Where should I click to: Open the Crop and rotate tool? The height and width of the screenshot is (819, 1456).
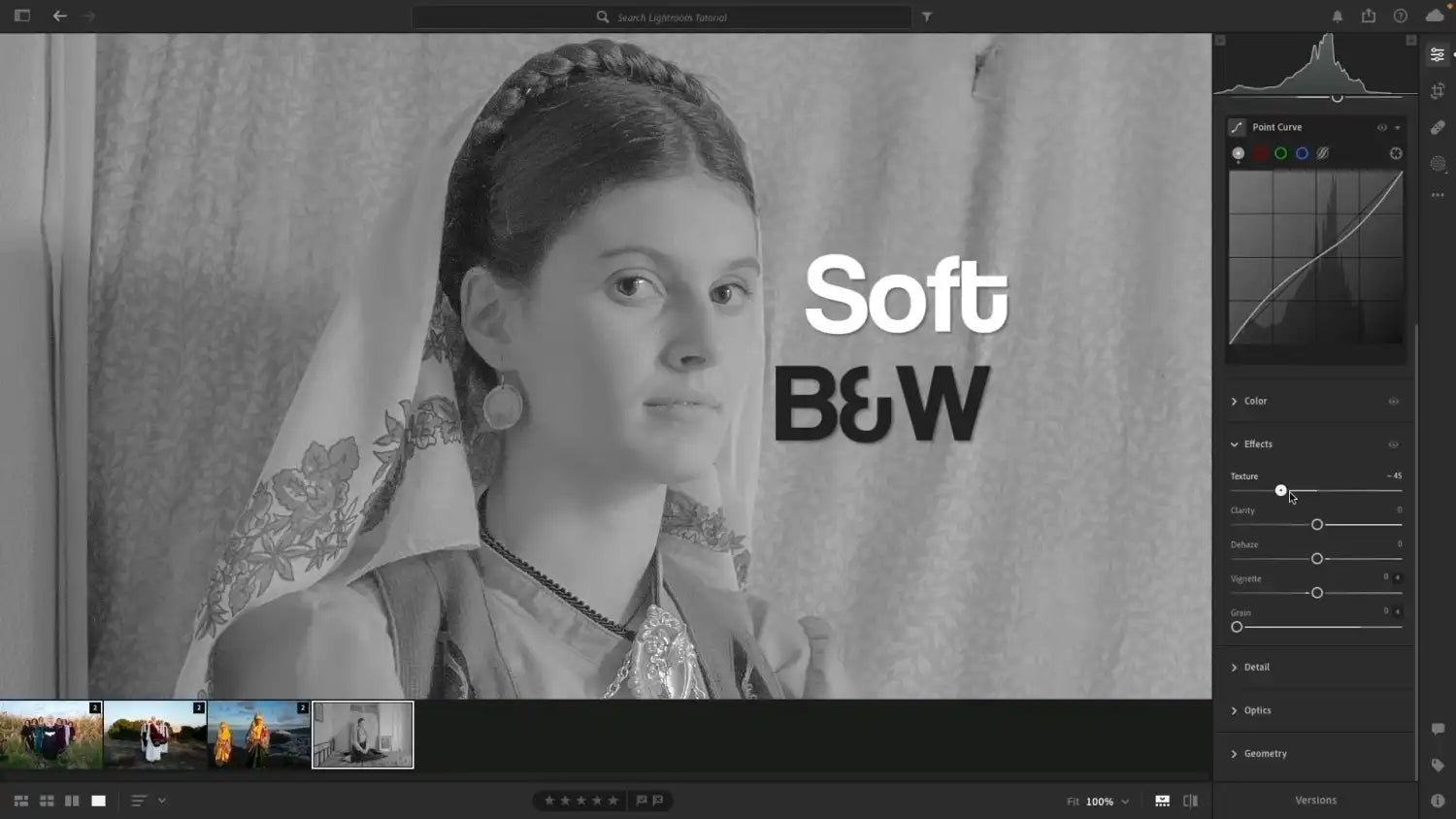1438,91
